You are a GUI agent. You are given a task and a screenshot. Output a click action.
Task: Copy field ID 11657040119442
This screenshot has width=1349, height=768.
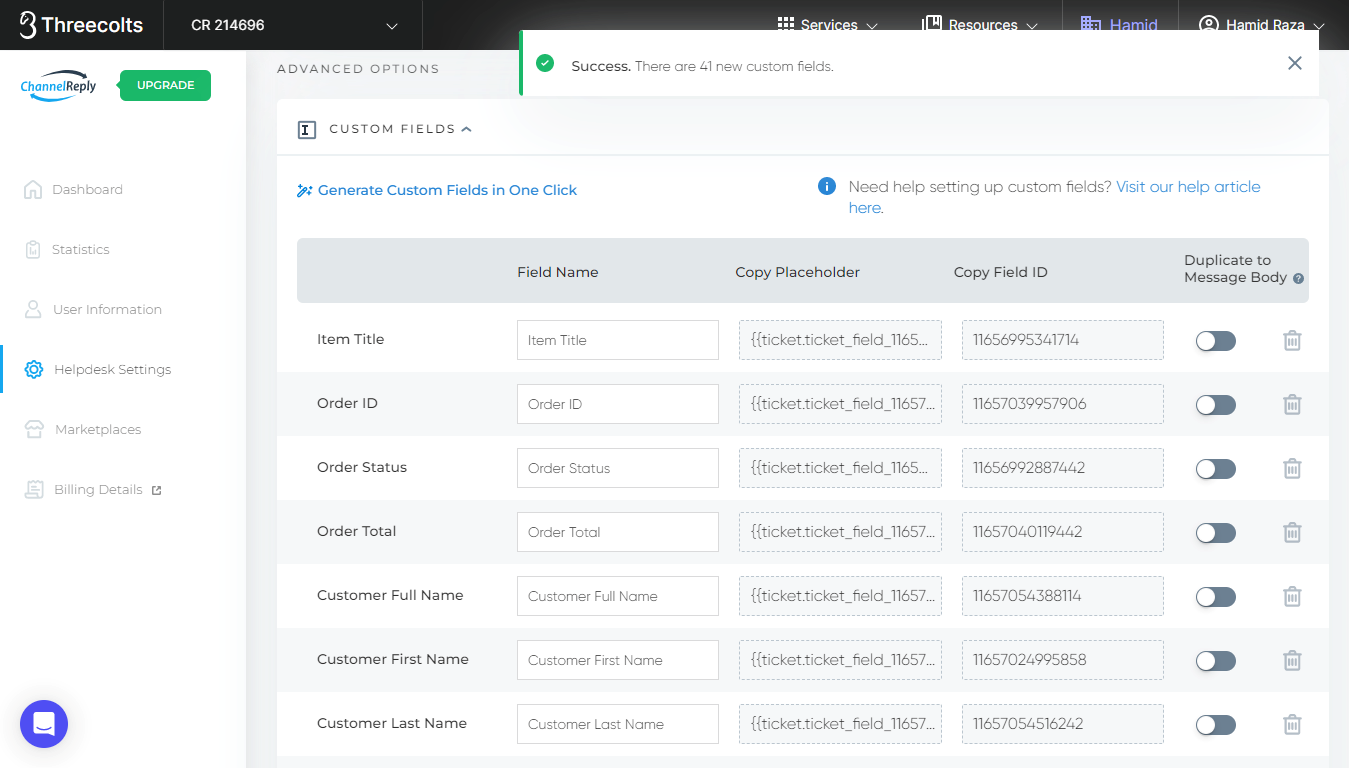coord(1063,532)
